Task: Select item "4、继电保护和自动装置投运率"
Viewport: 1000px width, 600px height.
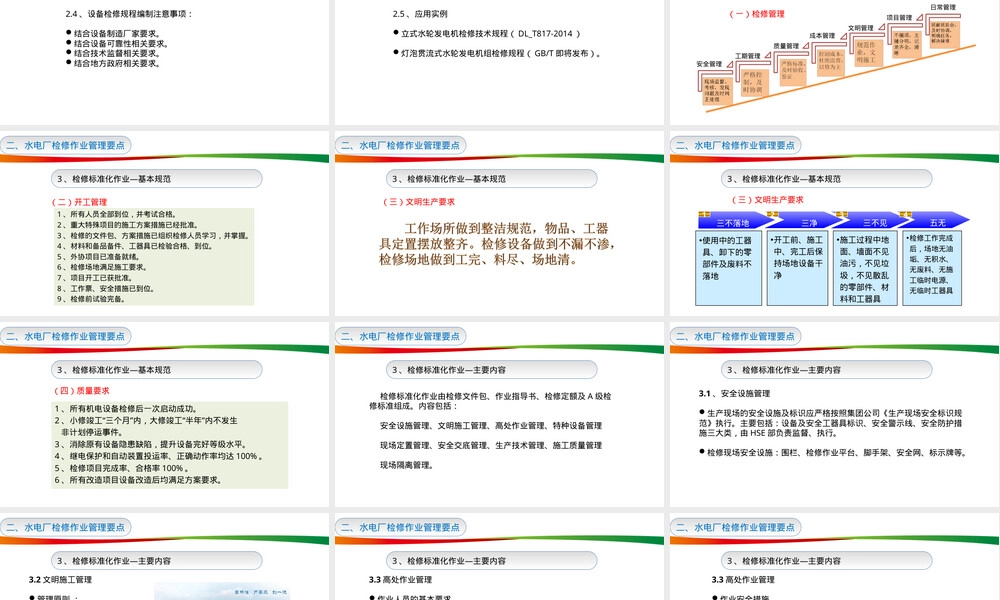Action: [159, 457]
